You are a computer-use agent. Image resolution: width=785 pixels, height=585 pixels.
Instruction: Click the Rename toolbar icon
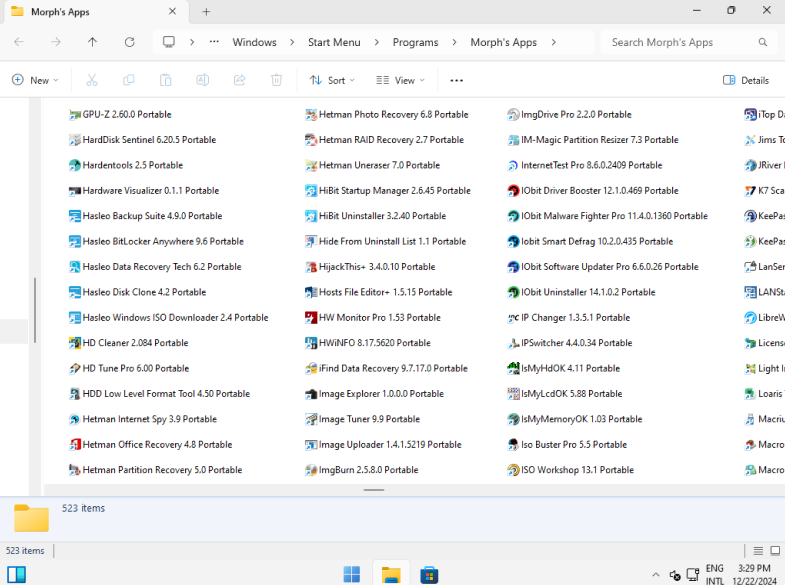(x=203, y=80)
